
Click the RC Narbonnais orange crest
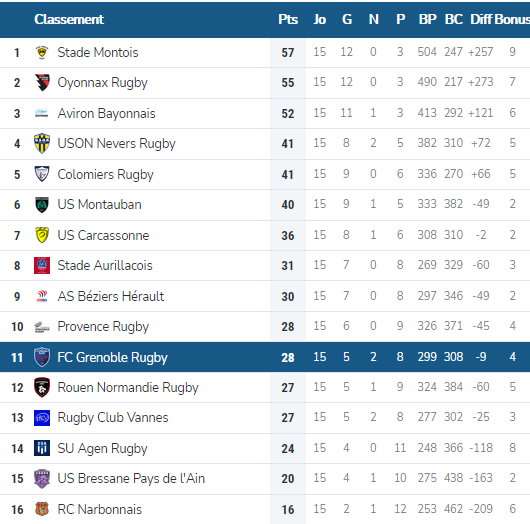pyautogui.click(x=42, y=509)
